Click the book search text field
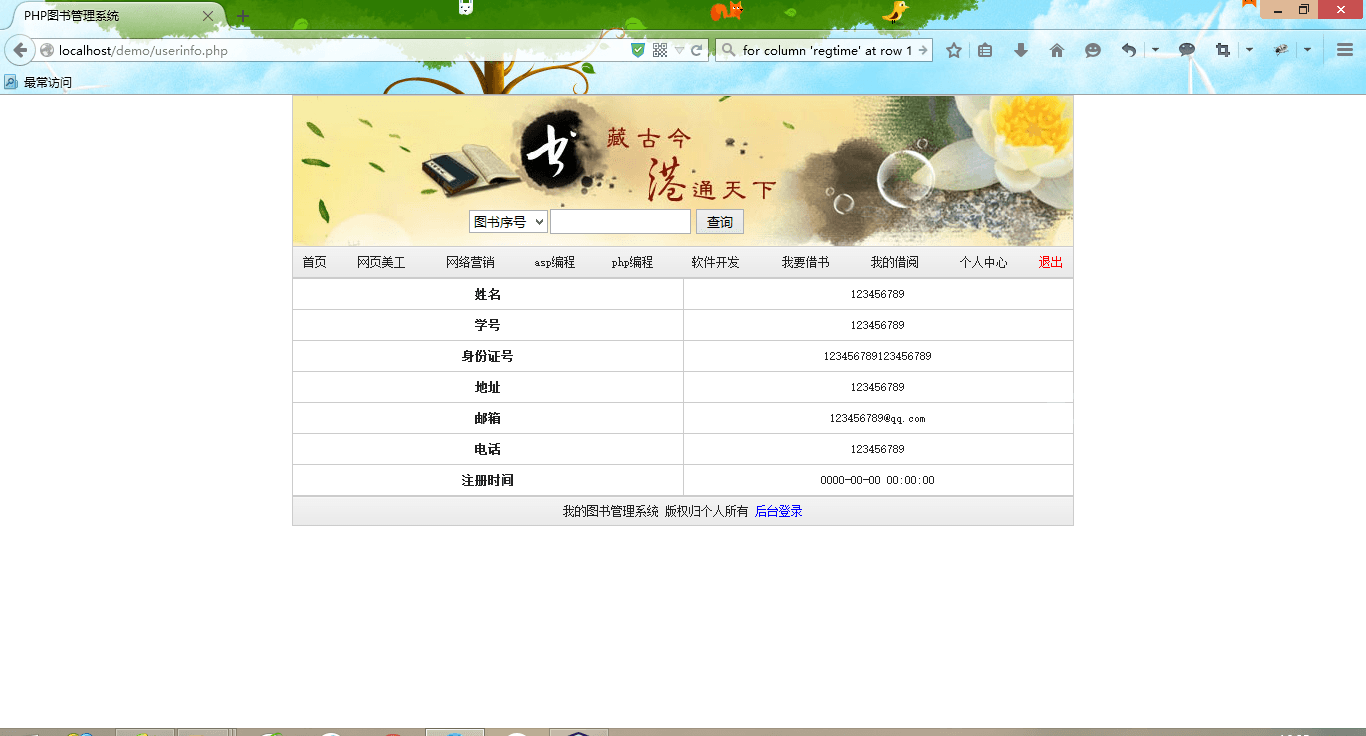Screen dimensions: 1366x736 [x=620, y=222]
